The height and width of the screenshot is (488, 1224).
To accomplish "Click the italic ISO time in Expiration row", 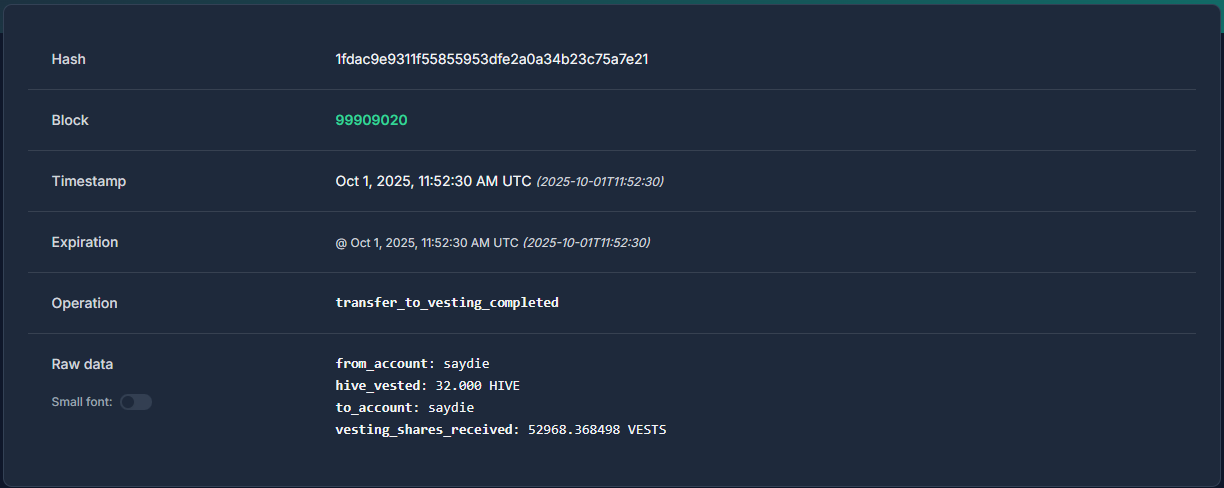I will (x=586, y=243).
